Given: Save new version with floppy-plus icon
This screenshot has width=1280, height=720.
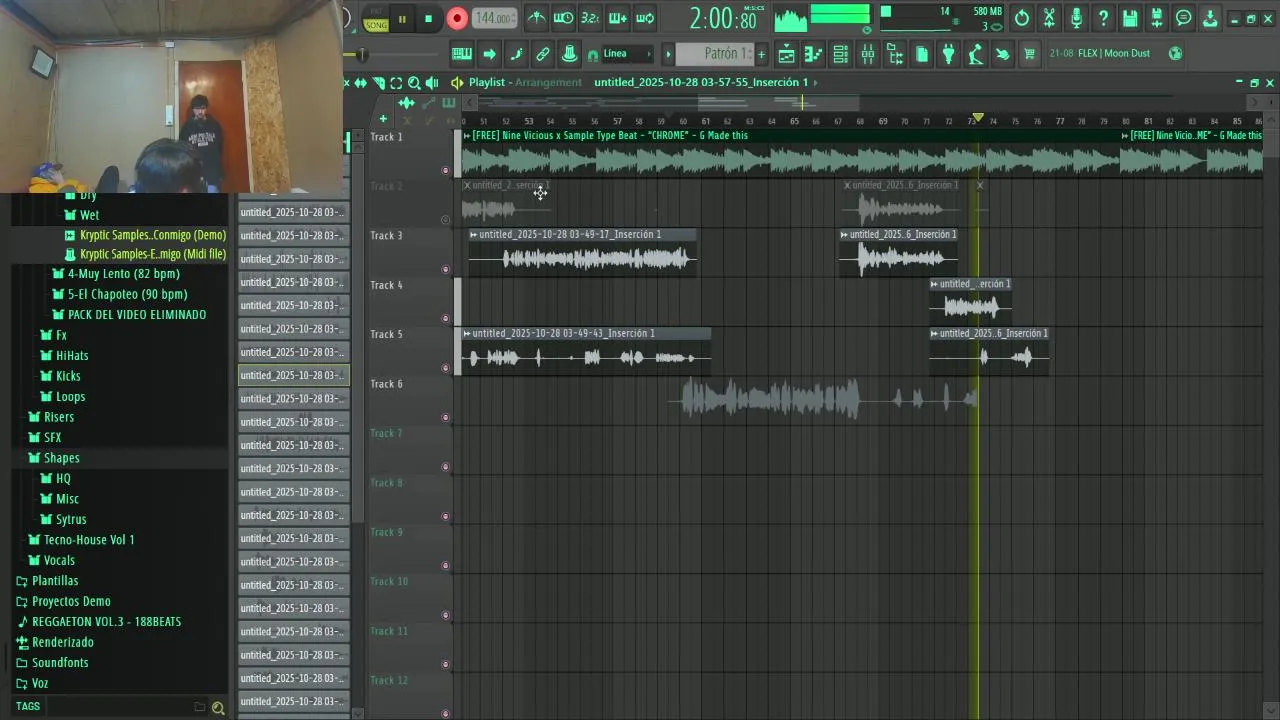Looking at the screenshot, I should pos(1157,18).
